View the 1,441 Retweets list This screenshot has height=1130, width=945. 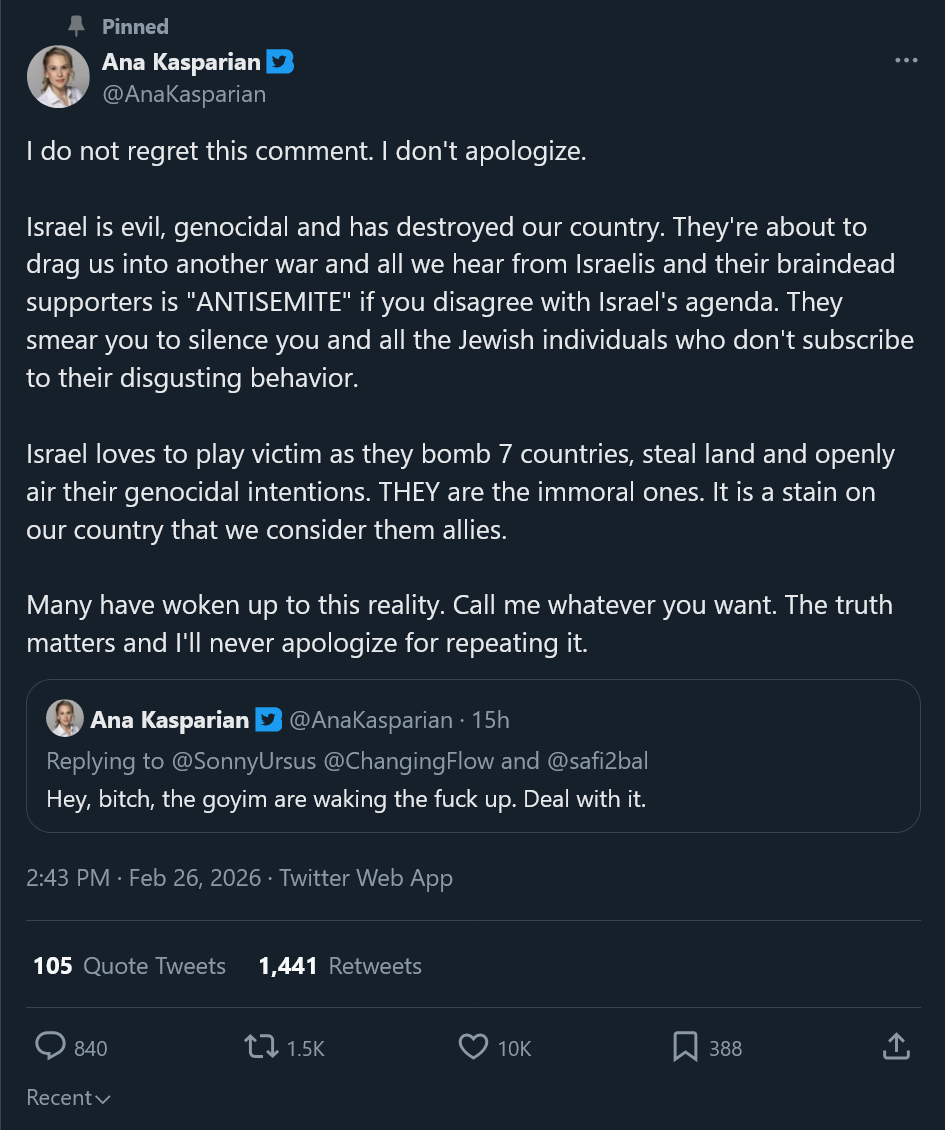(x=340, y=966)
